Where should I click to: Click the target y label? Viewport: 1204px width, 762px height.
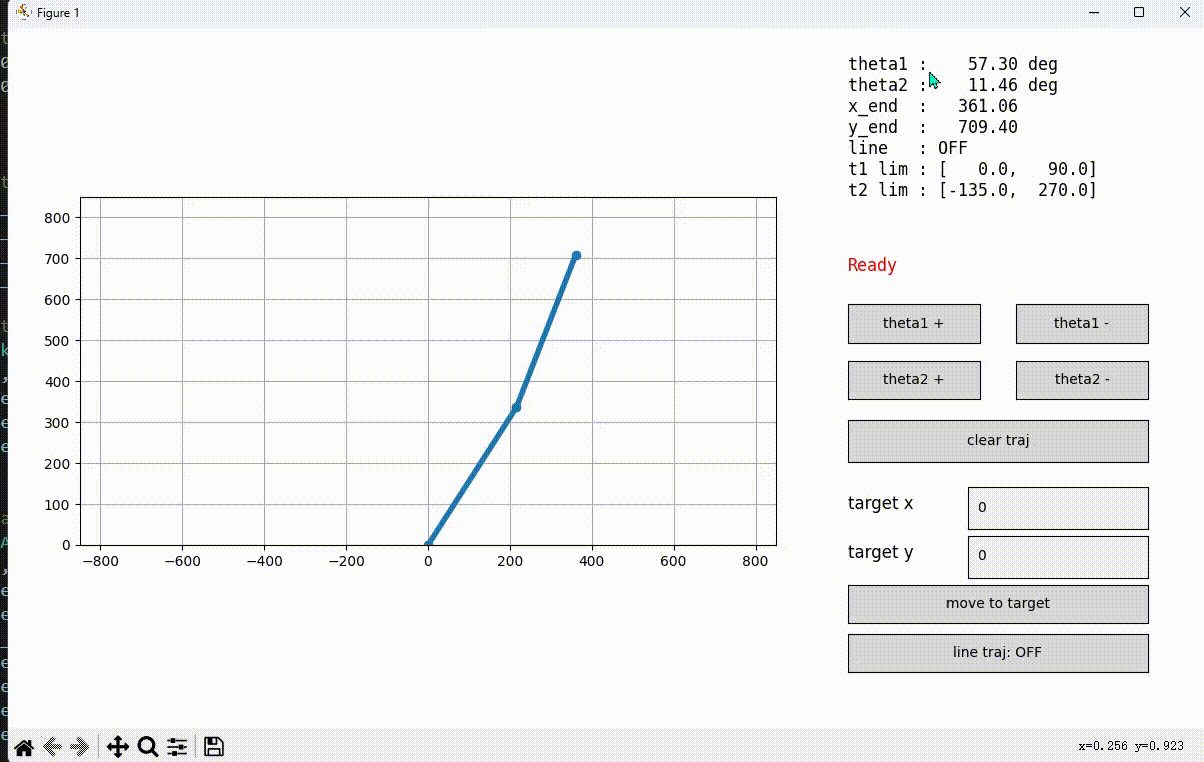(x=881, y=552)
